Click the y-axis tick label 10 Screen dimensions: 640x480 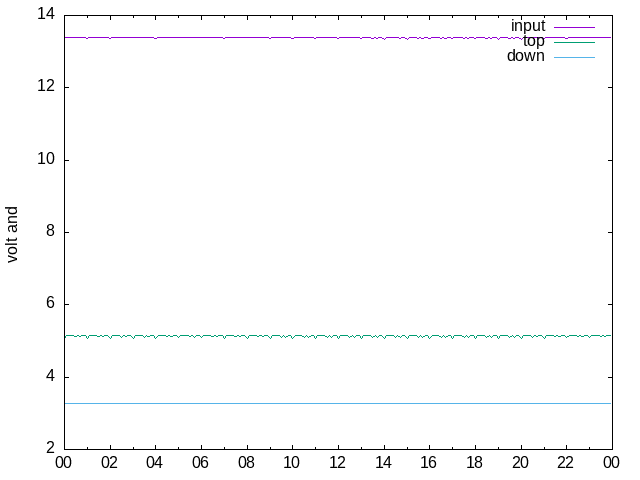click(45, 160)
